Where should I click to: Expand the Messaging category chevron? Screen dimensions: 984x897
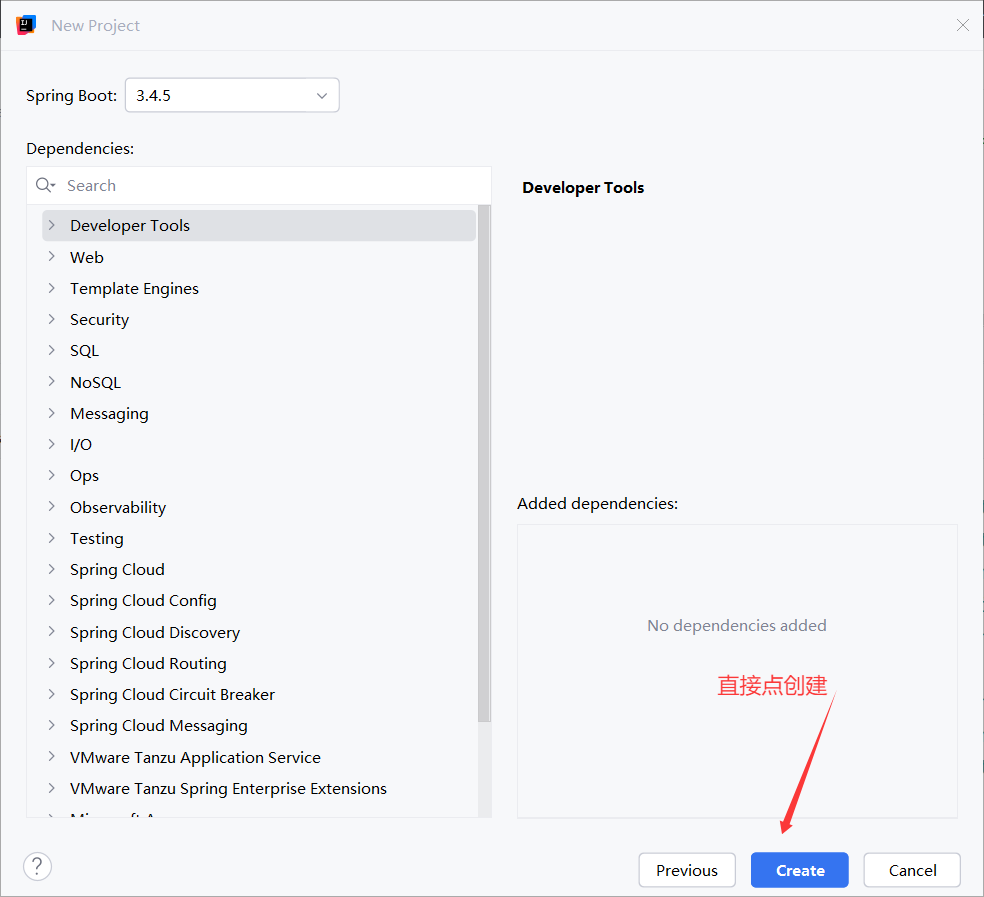click(x=52, y=412)
